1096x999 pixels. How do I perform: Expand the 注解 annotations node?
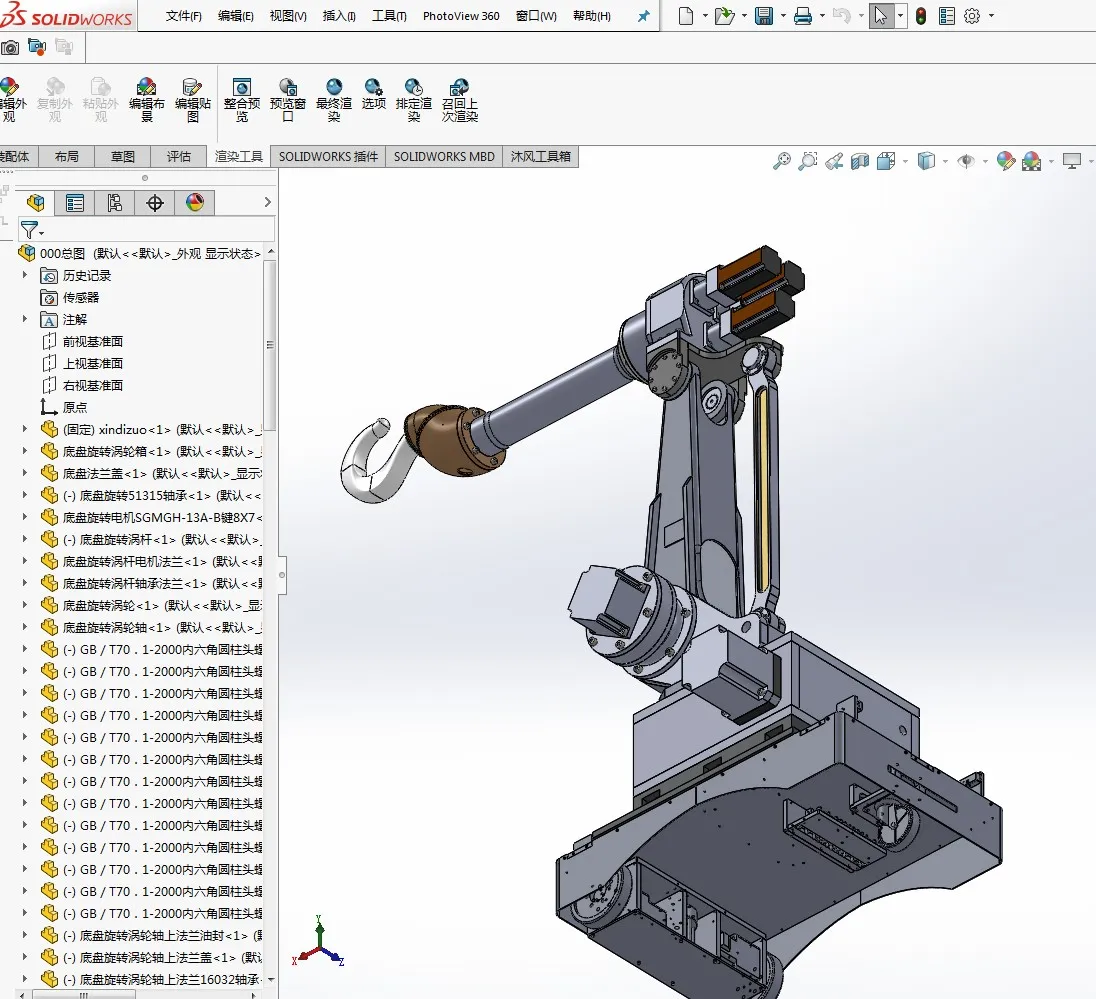point(25,319)
